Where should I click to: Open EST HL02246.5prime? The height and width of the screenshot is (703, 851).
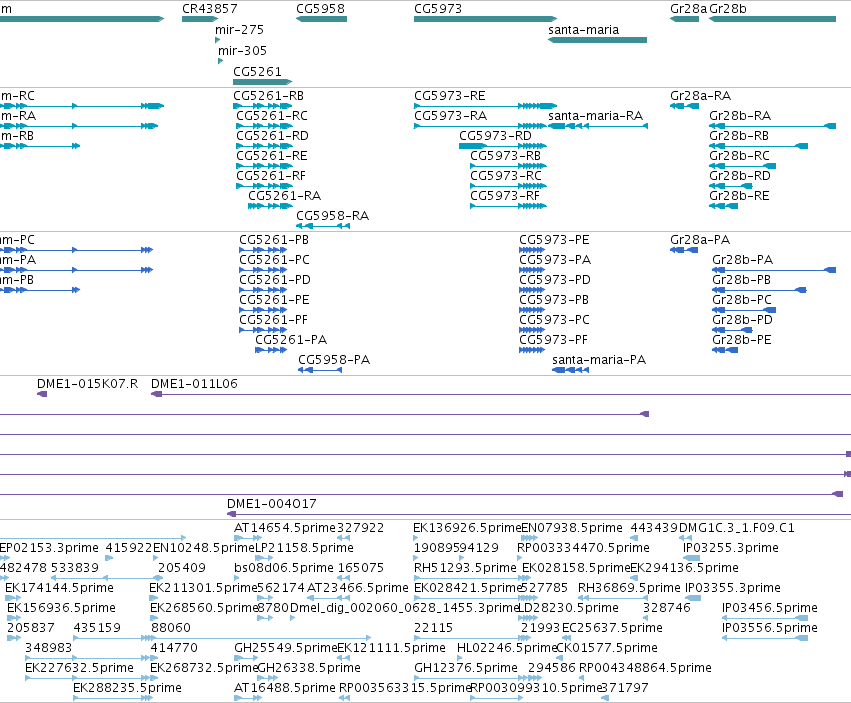(x=507, y=648)
